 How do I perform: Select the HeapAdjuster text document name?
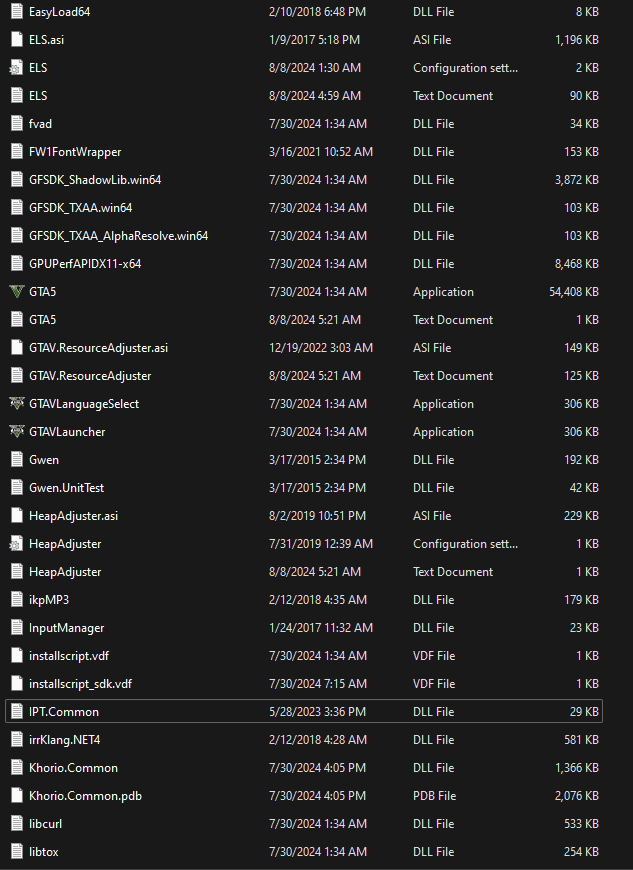coord(65,572)
